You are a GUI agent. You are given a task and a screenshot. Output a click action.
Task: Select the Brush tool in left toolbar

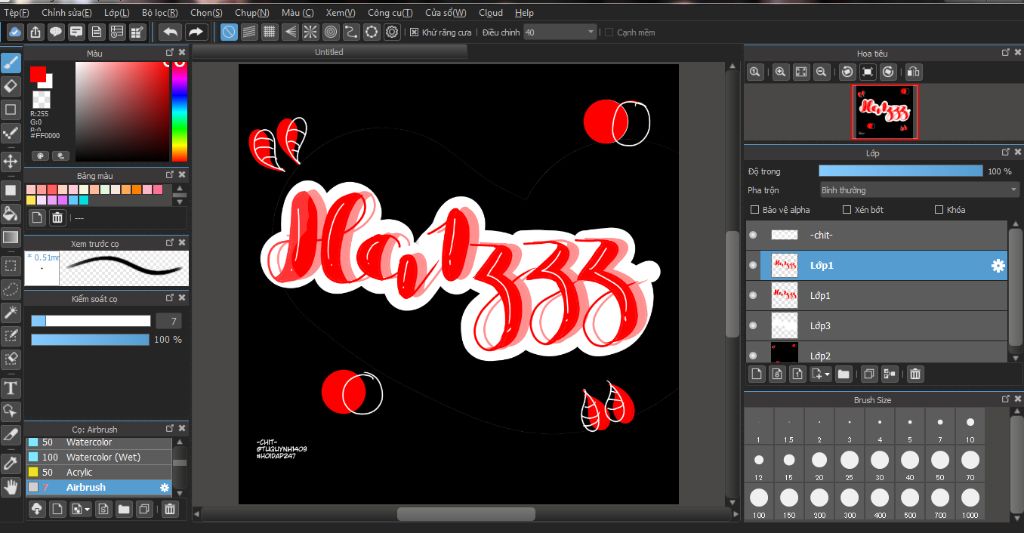10,63
